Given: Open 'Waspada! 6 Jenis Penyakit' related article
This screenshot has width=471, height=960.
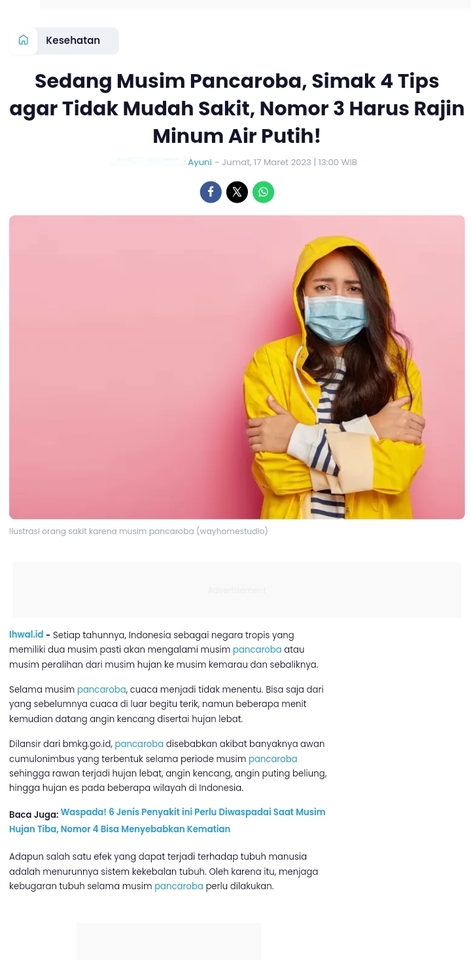Looking at the screenshot, I should (167, 820).
